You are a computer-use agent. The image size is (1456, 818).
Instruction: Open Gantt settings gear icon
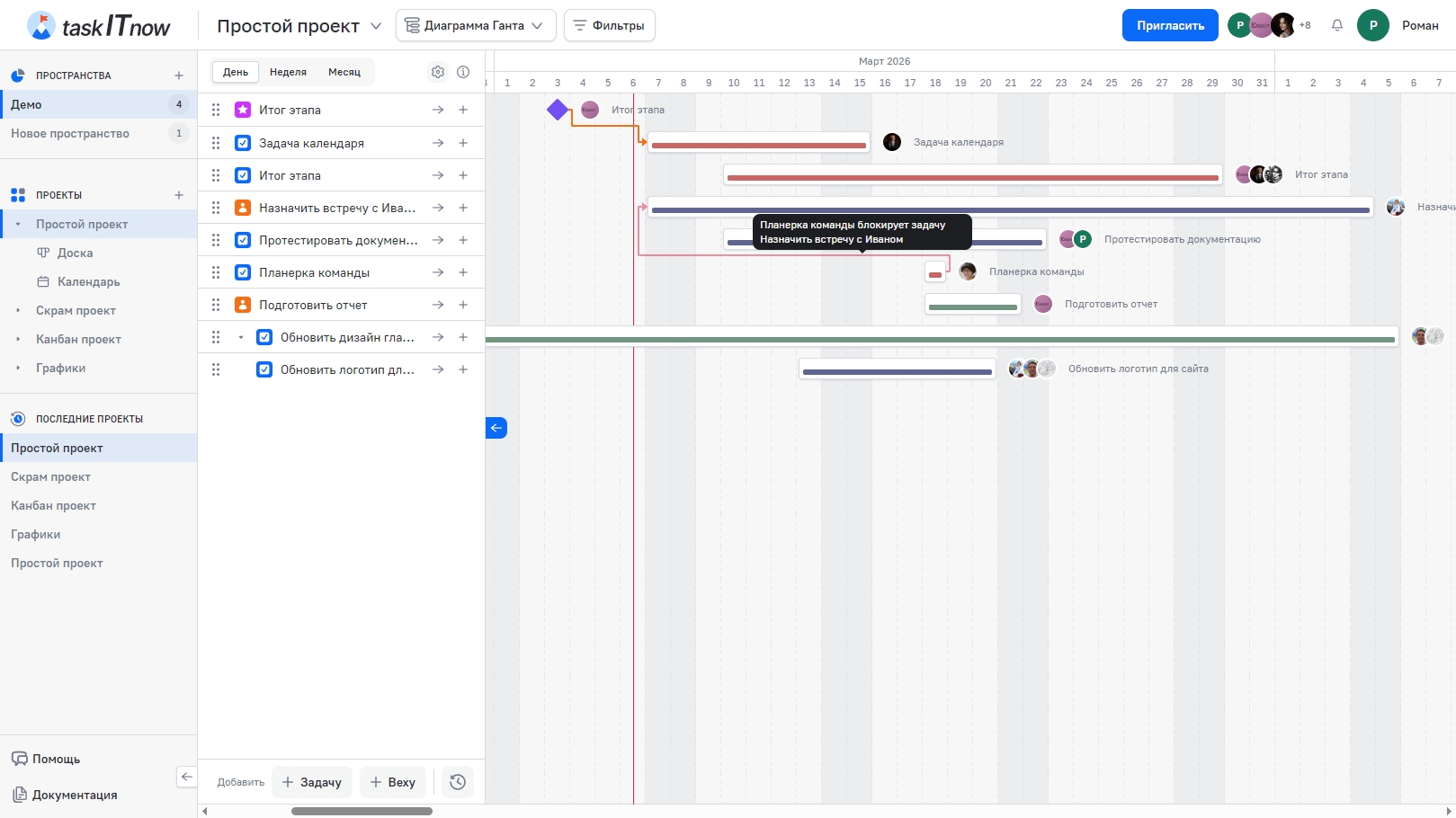click(438, 72)
